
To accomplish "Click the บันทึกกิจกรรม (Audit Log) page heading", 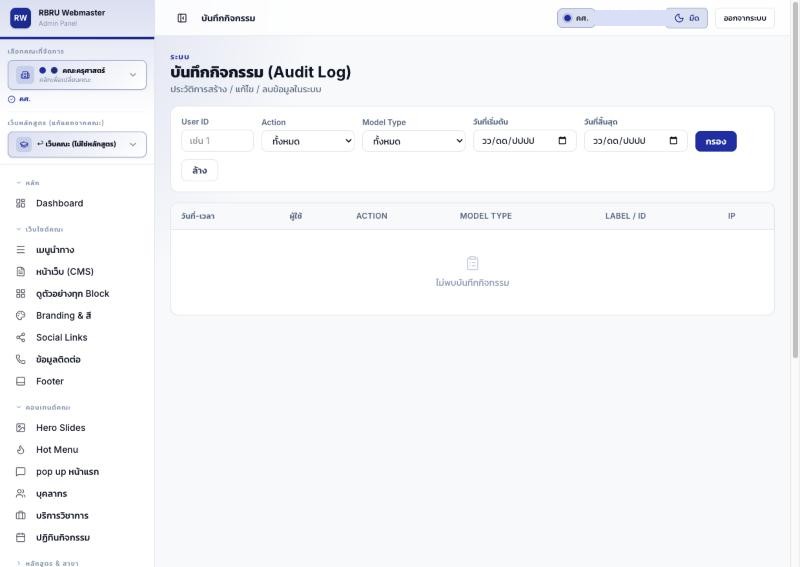I will click(x=261, y=72).
